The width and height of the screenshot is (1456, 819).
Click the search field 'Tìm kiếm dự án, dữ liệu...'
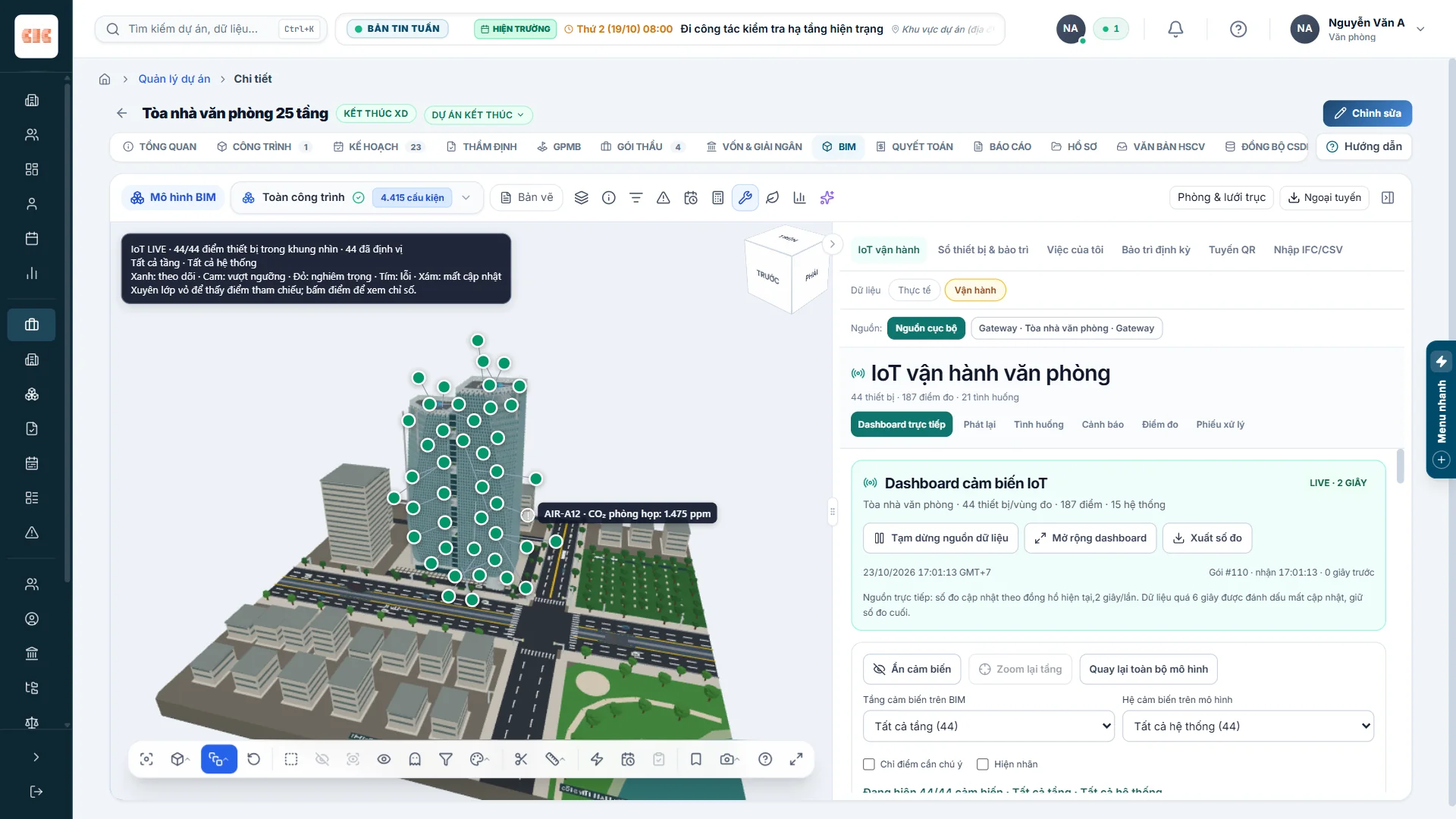click(211, 29)
